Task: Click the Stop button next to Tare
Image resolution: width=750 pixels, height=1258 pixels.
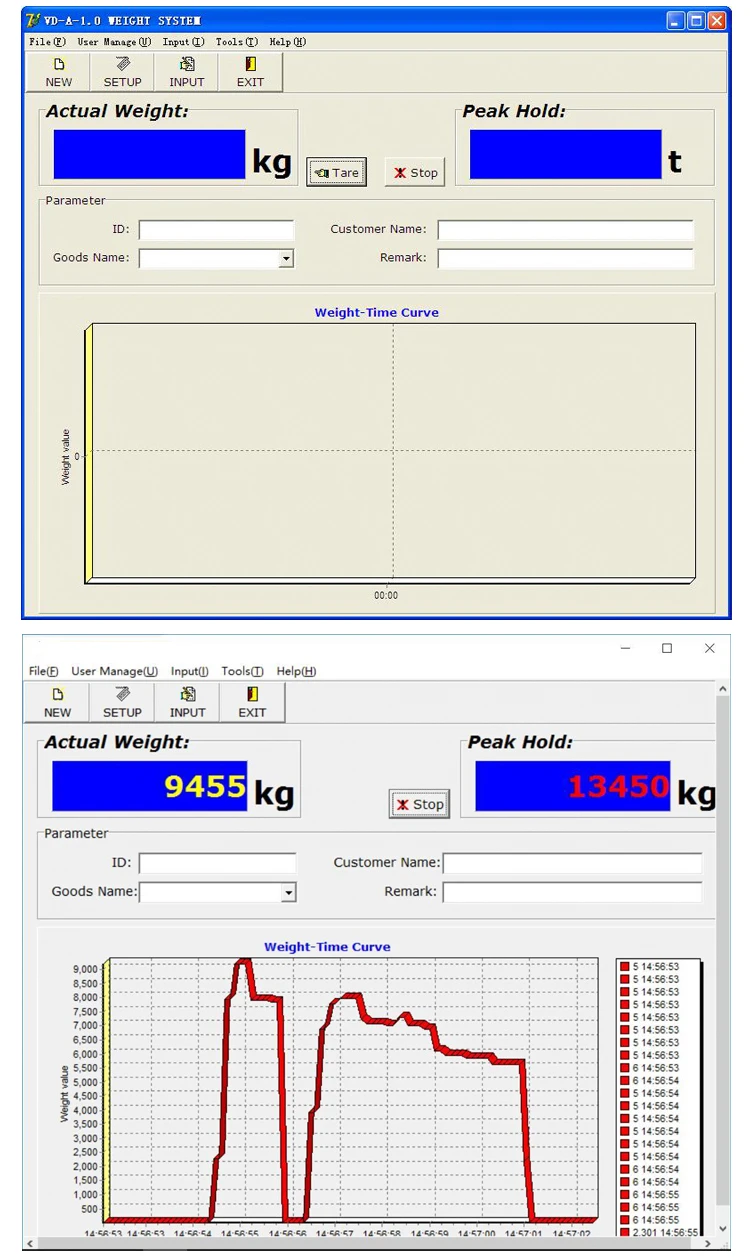Action: coord(415,173)
